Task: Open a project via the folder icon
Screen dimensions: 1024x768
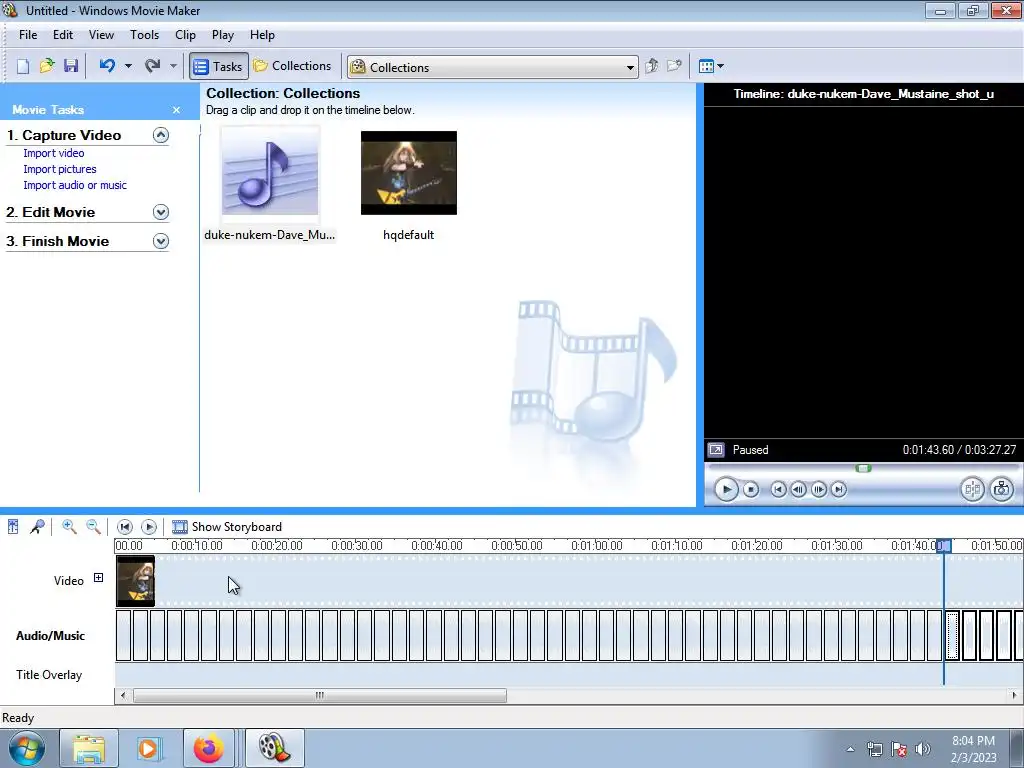Action: (x=47, y=66)
